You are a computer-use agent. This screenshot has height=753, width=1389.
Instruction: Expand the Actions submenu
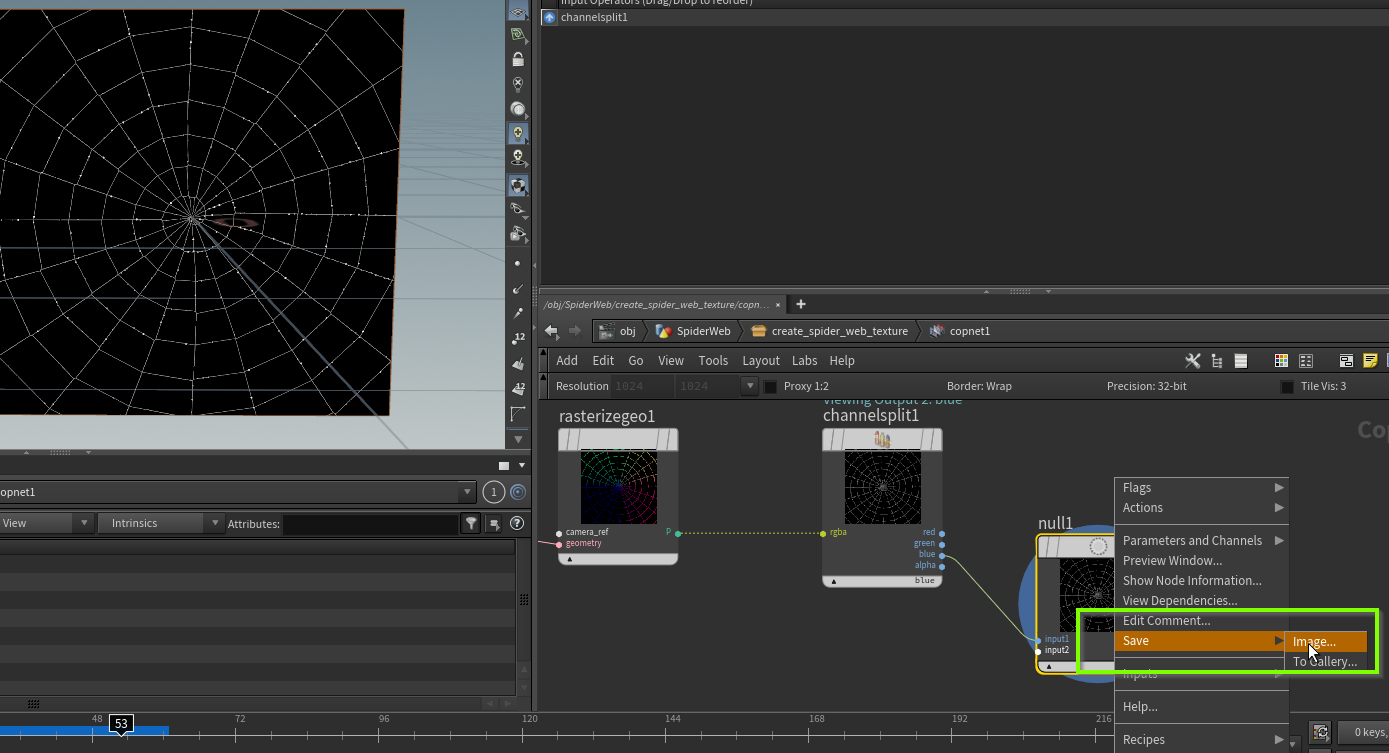[x=1201, y=508]
